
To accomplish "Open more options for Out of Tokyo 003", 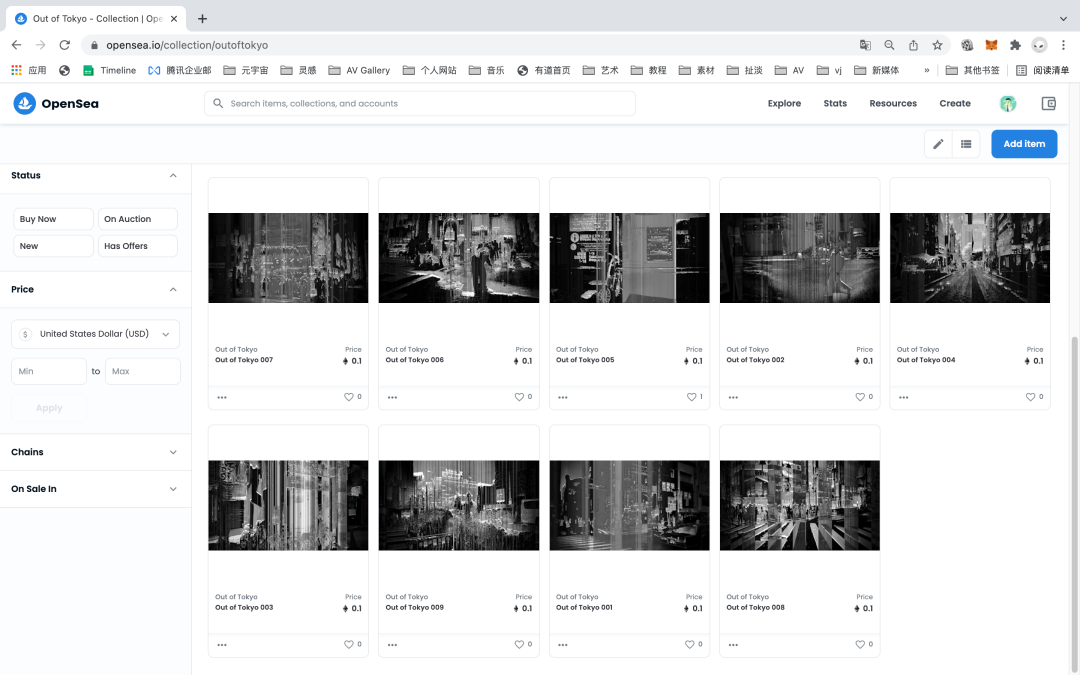I will point(222,645).
